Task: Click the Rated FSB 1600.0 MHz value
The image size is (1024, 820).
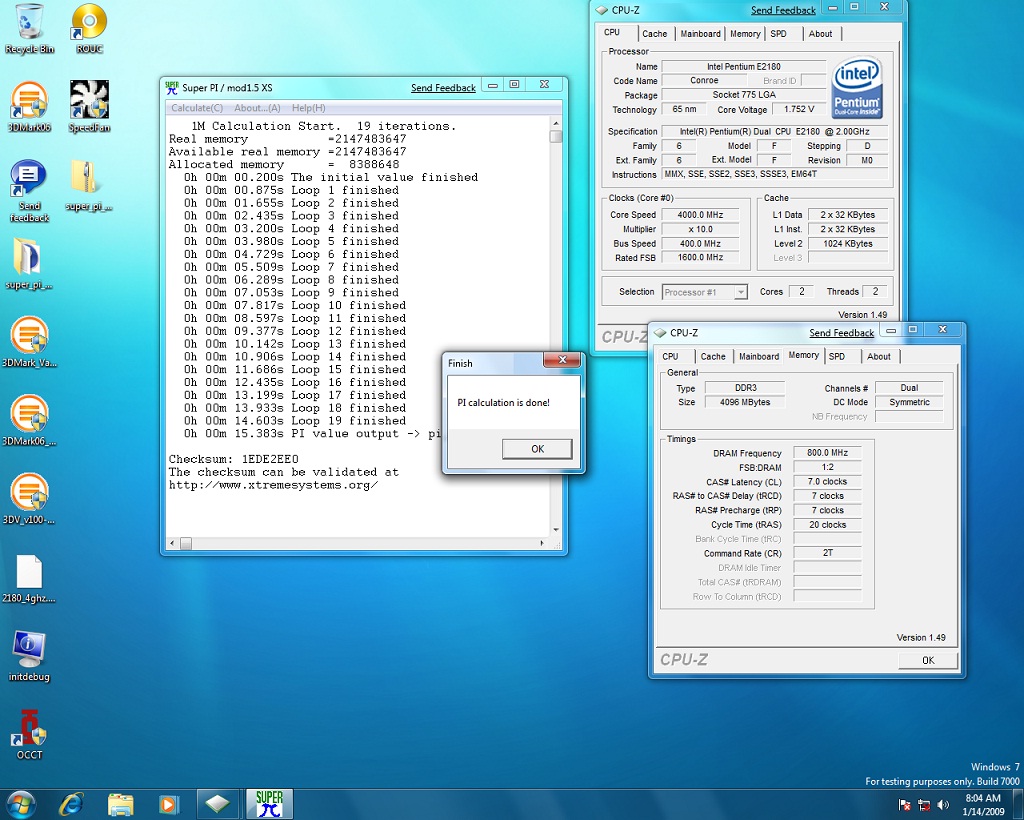Action: 700,257
